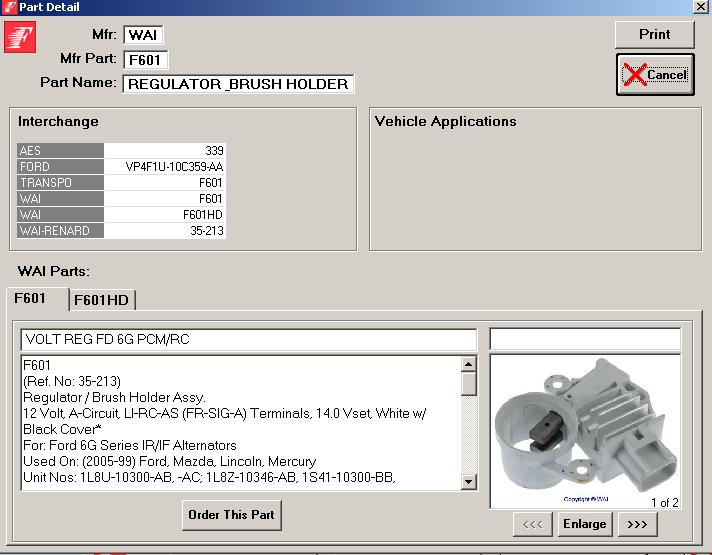Click the description scrollbar thumb
The width and height of the screenshot is (712, 555).
coord(469,384)
